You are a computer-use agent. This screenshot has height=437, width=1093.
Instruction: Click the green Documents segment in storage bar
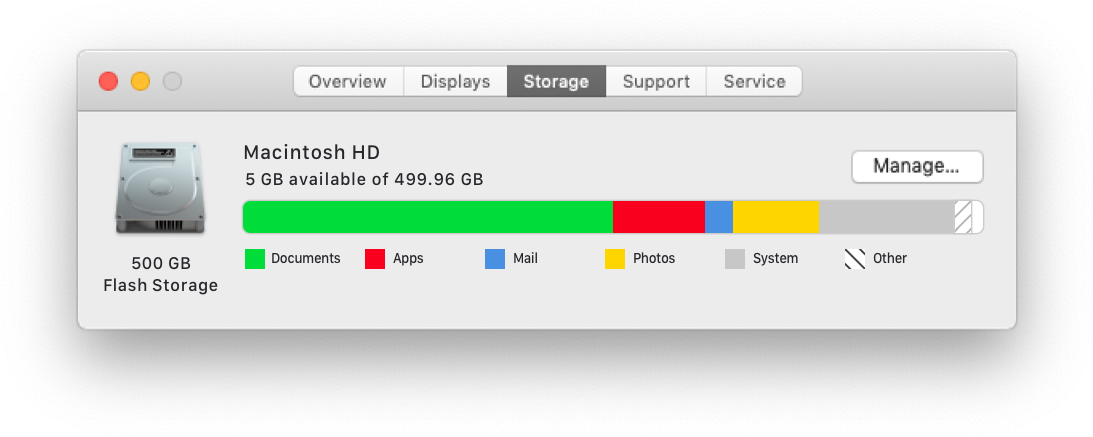click(x=427, y=217)
